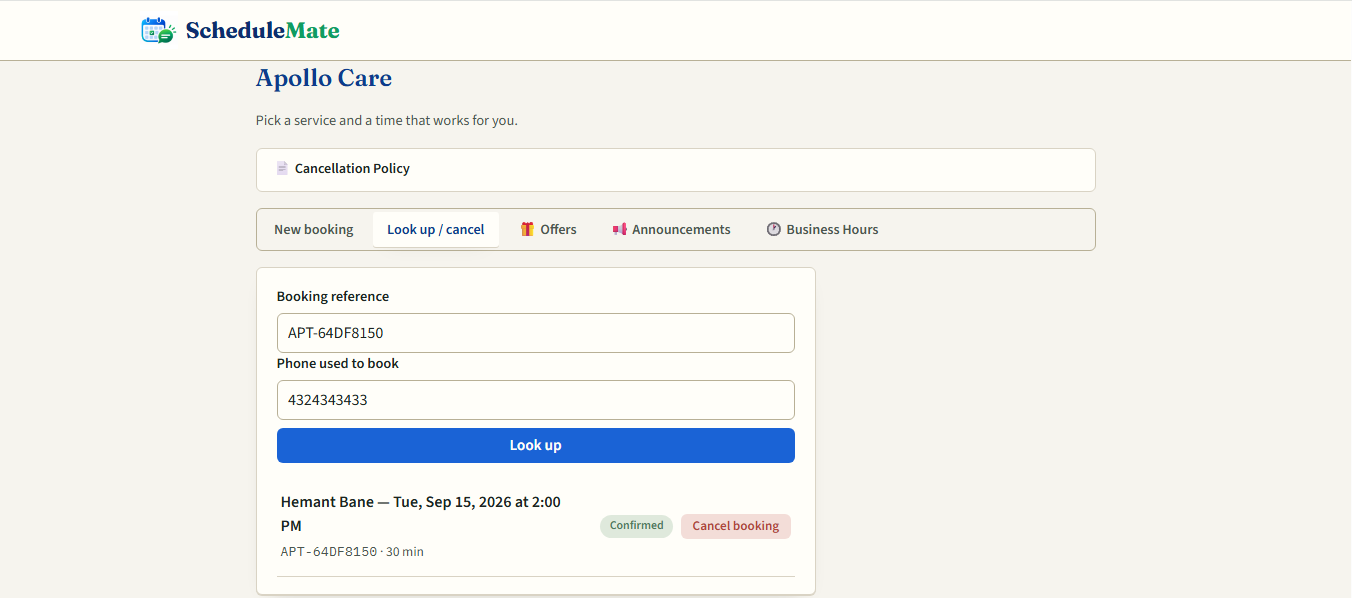Open the Business Hours tab
The height and width of the screenshot is (598, 1352).
[822, 229]
